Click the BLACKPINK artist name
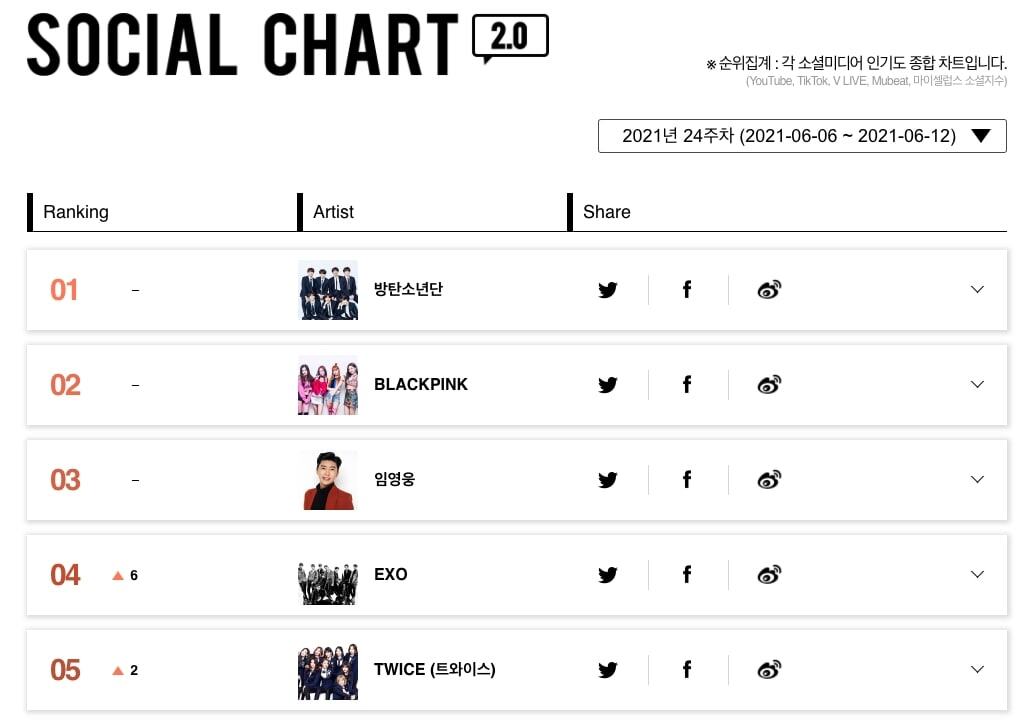The height and width of the screenshot is (720, 1021). coord(420,385)
